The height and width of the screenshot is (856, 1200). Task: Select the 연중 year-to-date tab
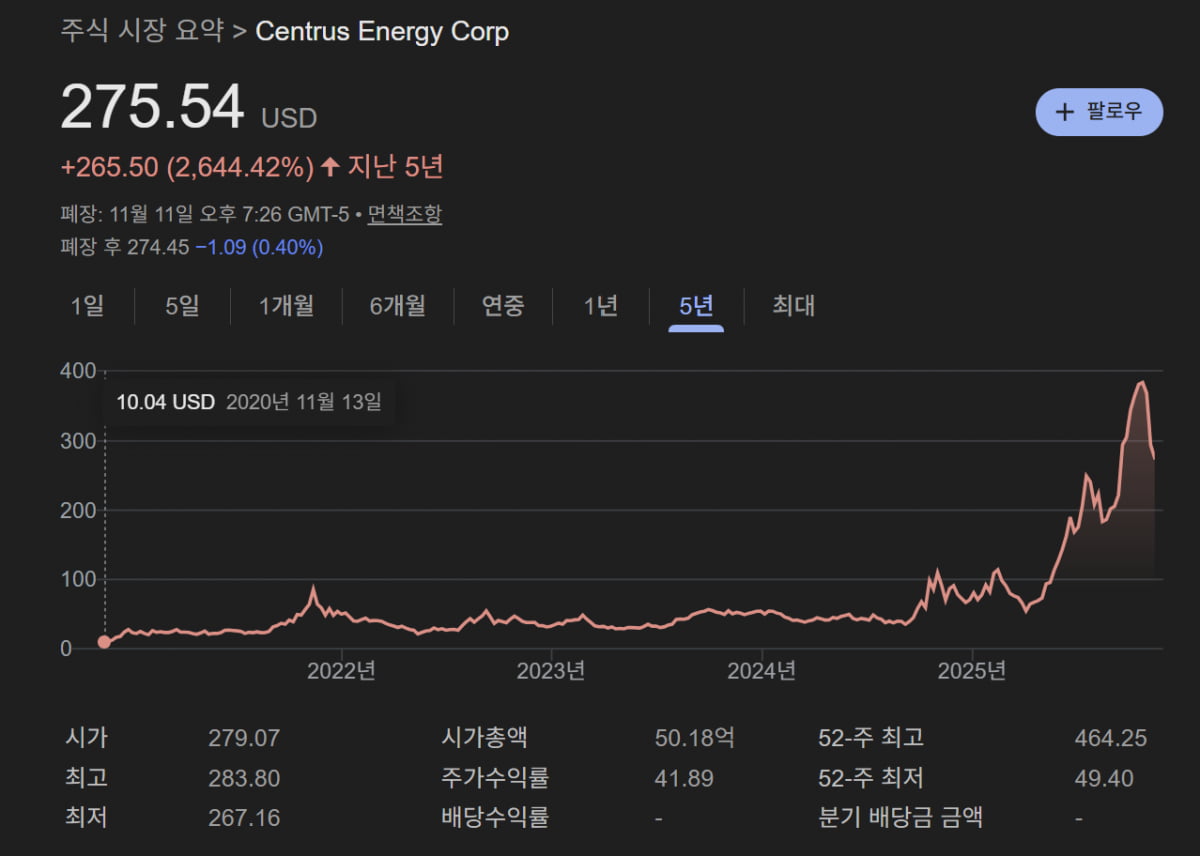502,306
